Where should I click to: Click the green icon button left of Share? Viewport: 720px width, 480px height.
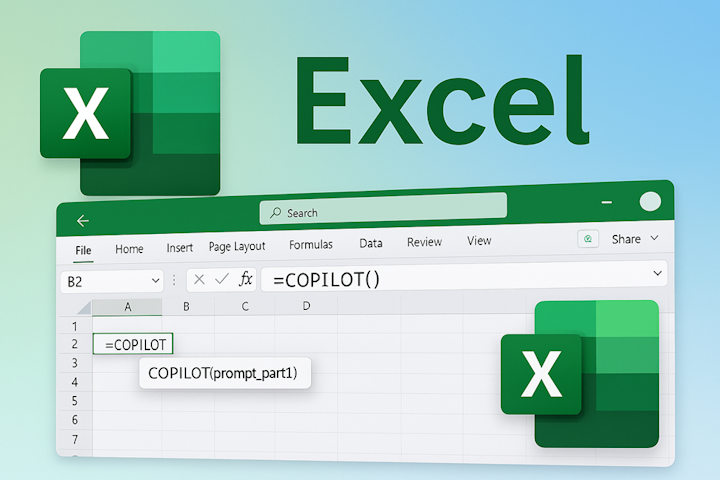coord(588,239)
